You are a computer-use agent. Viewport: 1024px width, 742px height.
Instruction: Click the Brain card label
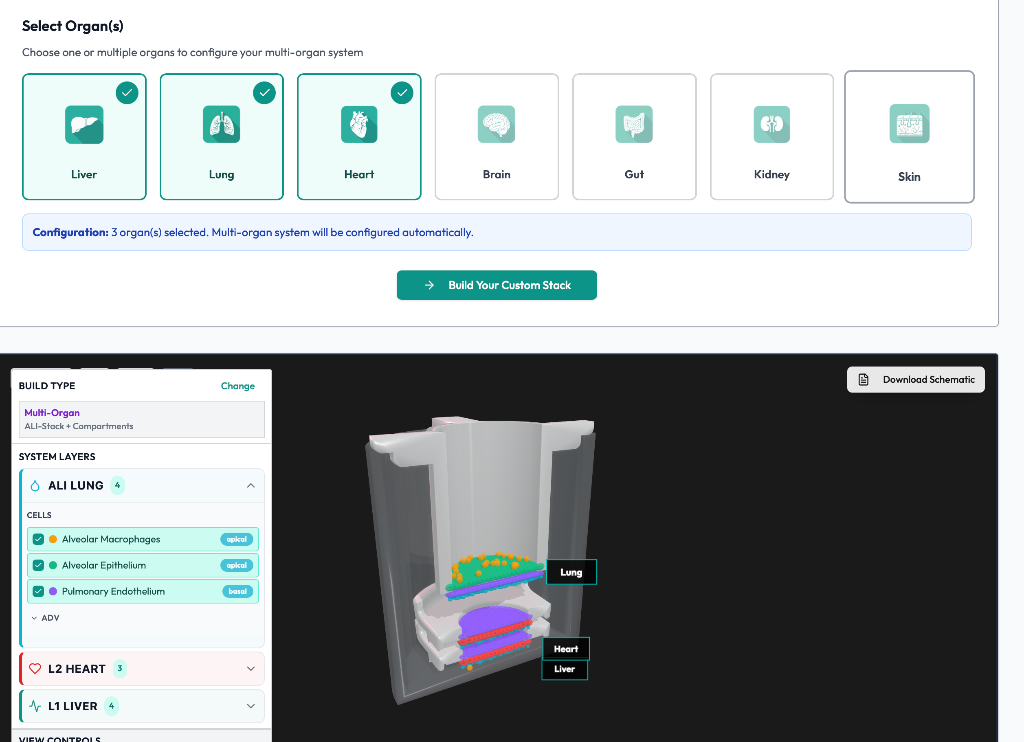[x=496, y=174]
